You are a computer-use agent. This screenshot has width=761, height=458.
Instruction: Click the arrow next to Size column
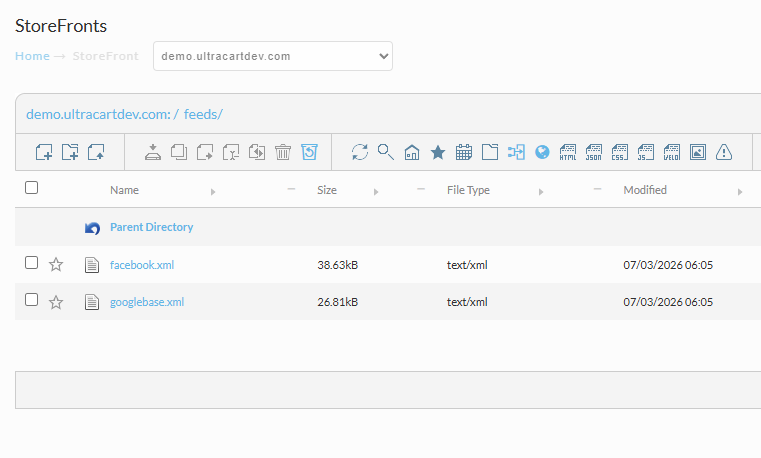(x=376, y=192)
